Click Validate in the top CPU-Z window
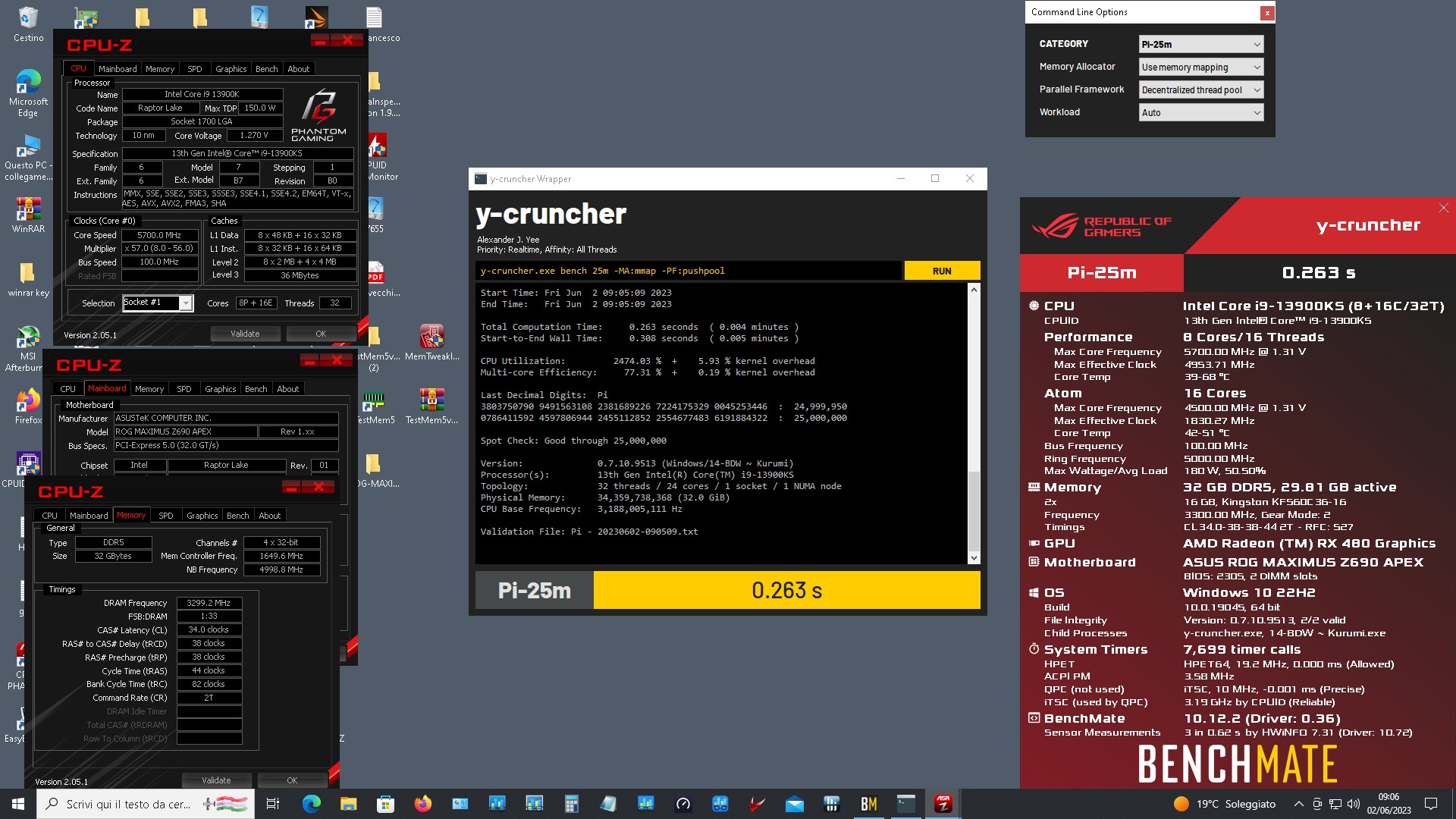 click(245, 334)
